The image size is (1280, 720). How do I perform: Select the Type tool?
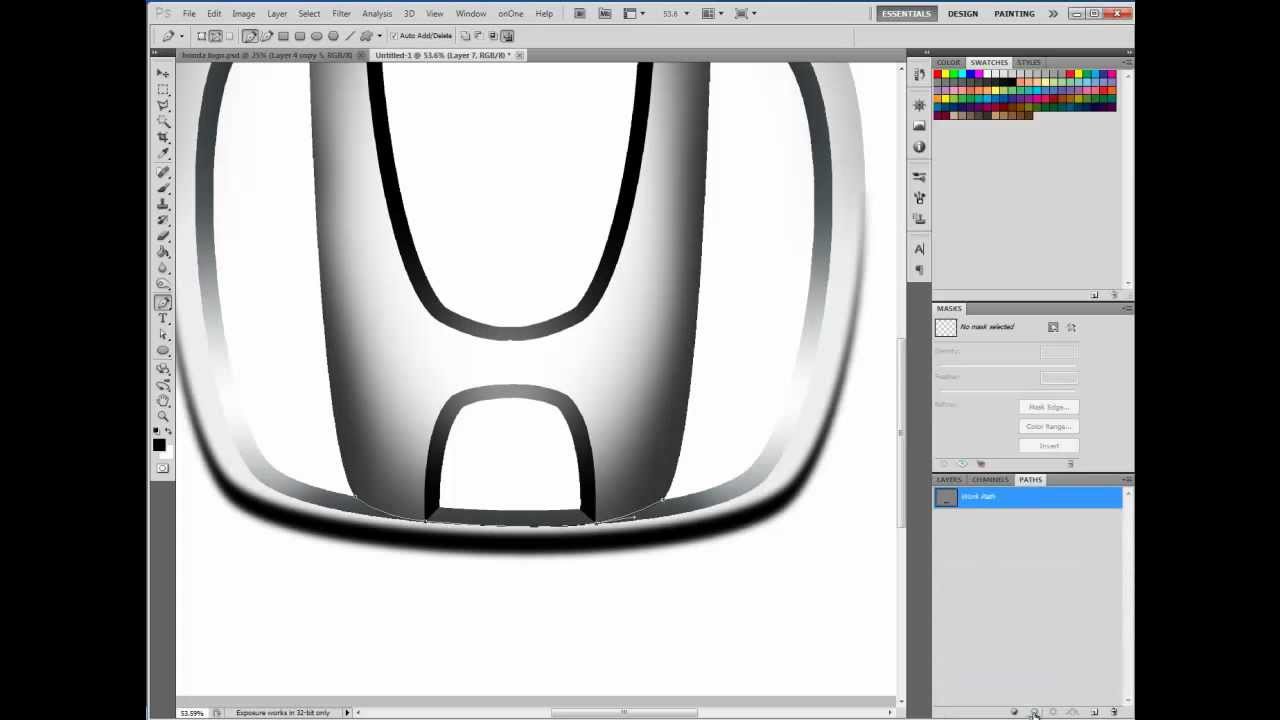pyautogui.click(x=163, y=319)
